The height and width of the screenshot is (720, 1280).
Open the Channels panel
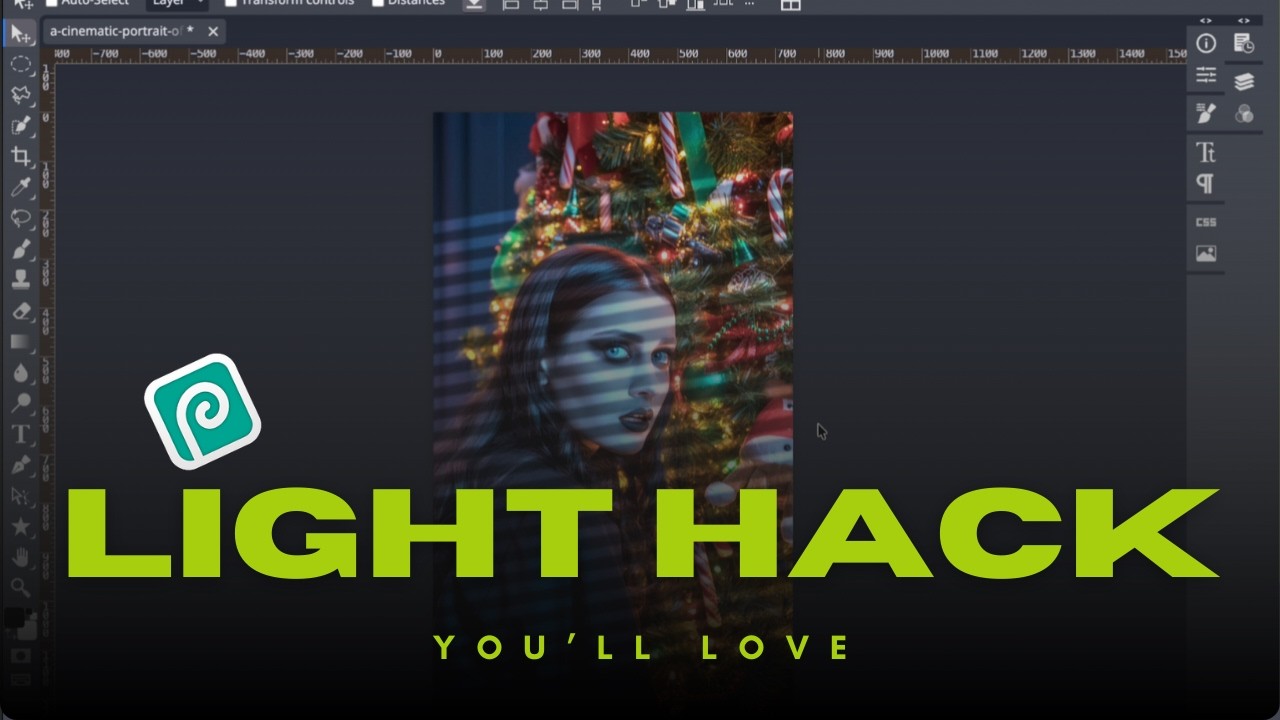click(x=1244, y=114)
